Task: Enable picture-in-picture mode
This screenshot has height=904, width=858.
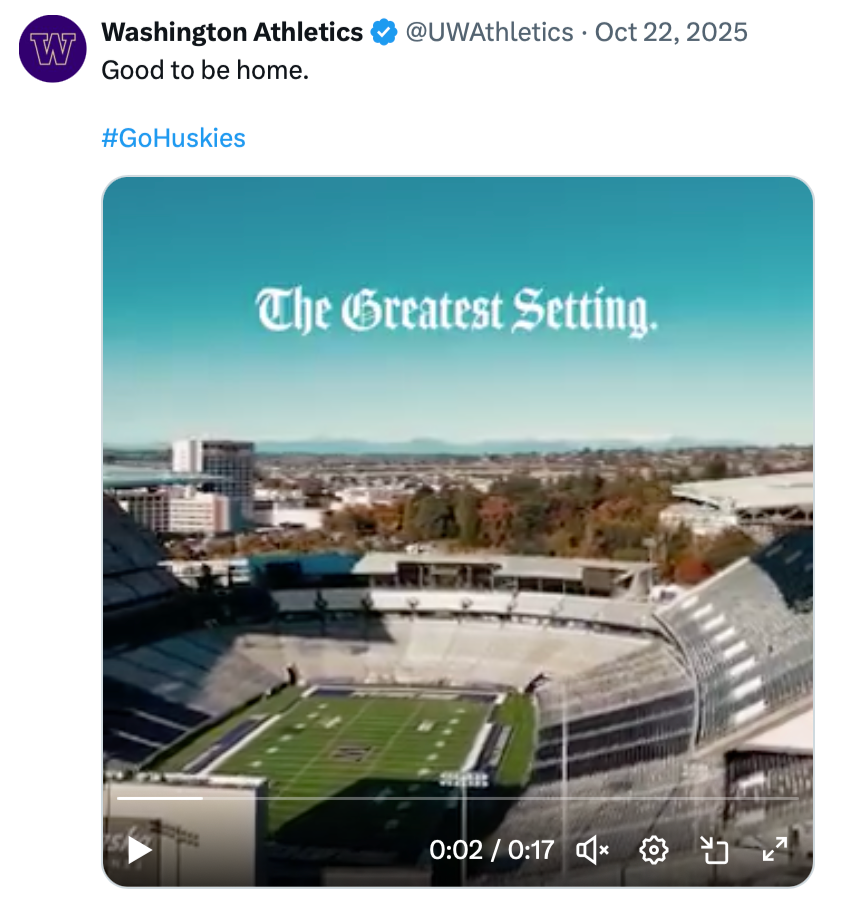Action: click(714, 850)
